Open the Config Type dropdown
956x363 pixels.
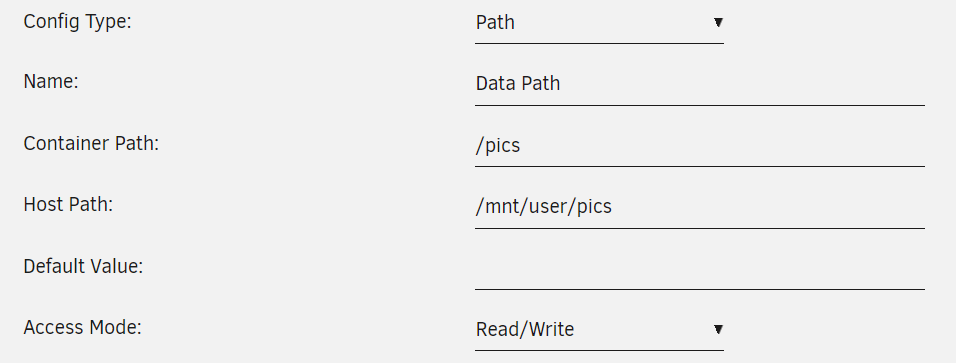tap(599, 23)
